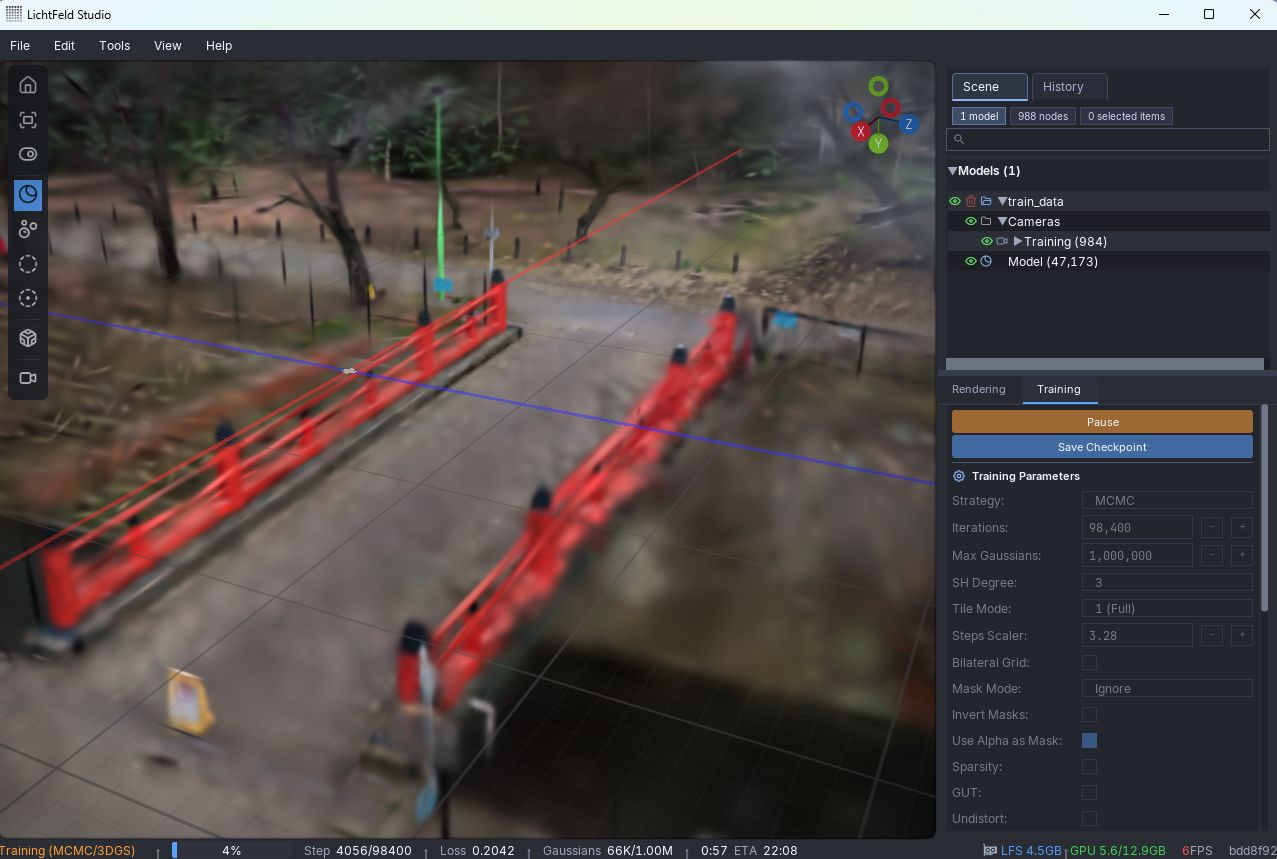
Task: Click the Save Checkpoint button
Action: coord(1102,447)
